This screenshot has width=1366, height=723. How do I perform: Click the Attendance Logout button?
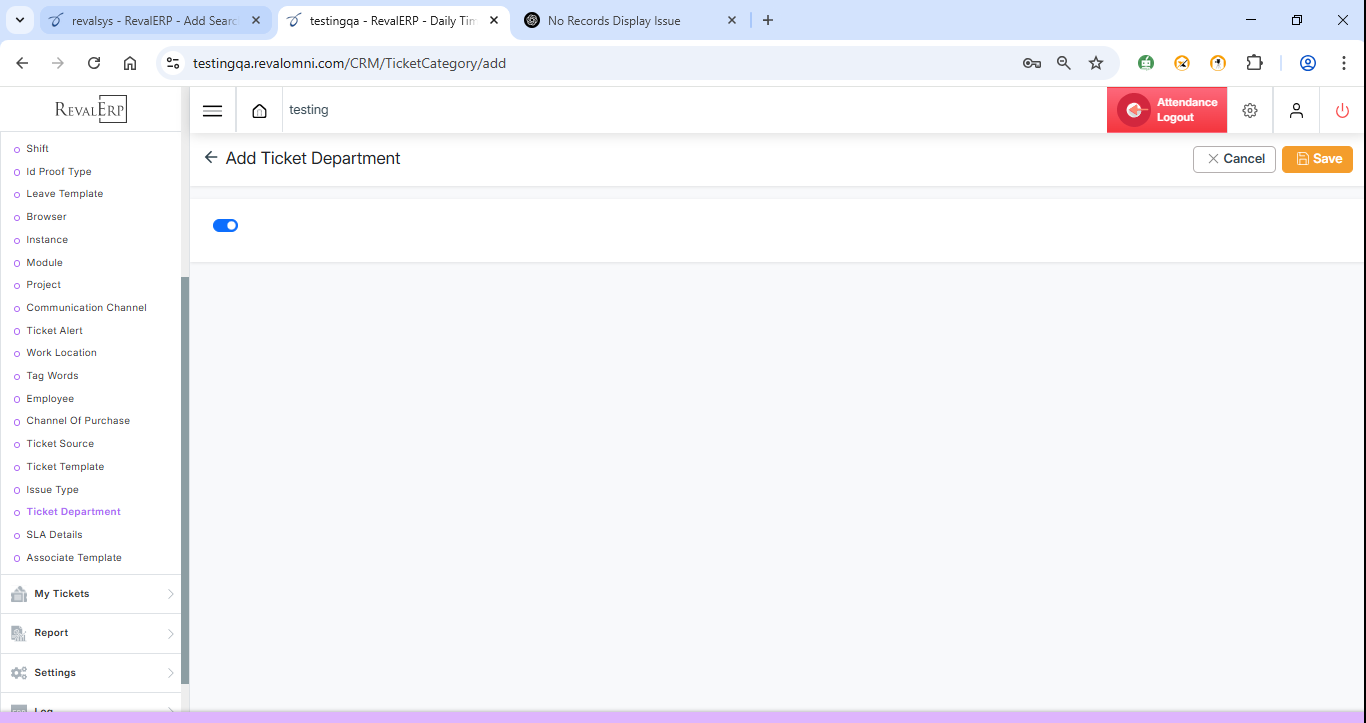pos(1166,110)
